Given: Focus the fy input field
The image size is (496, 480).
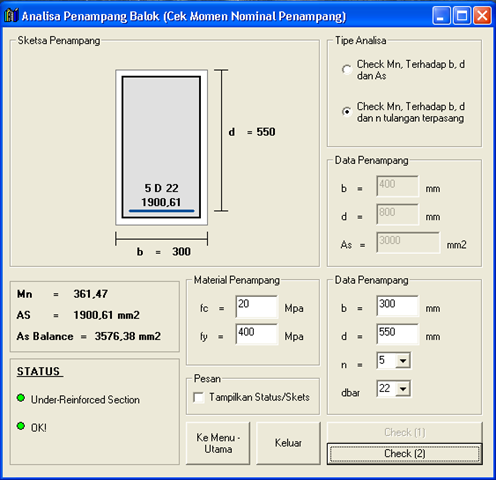Looking at the screenshot, I should pyautogui.click(x=256, y=334).
